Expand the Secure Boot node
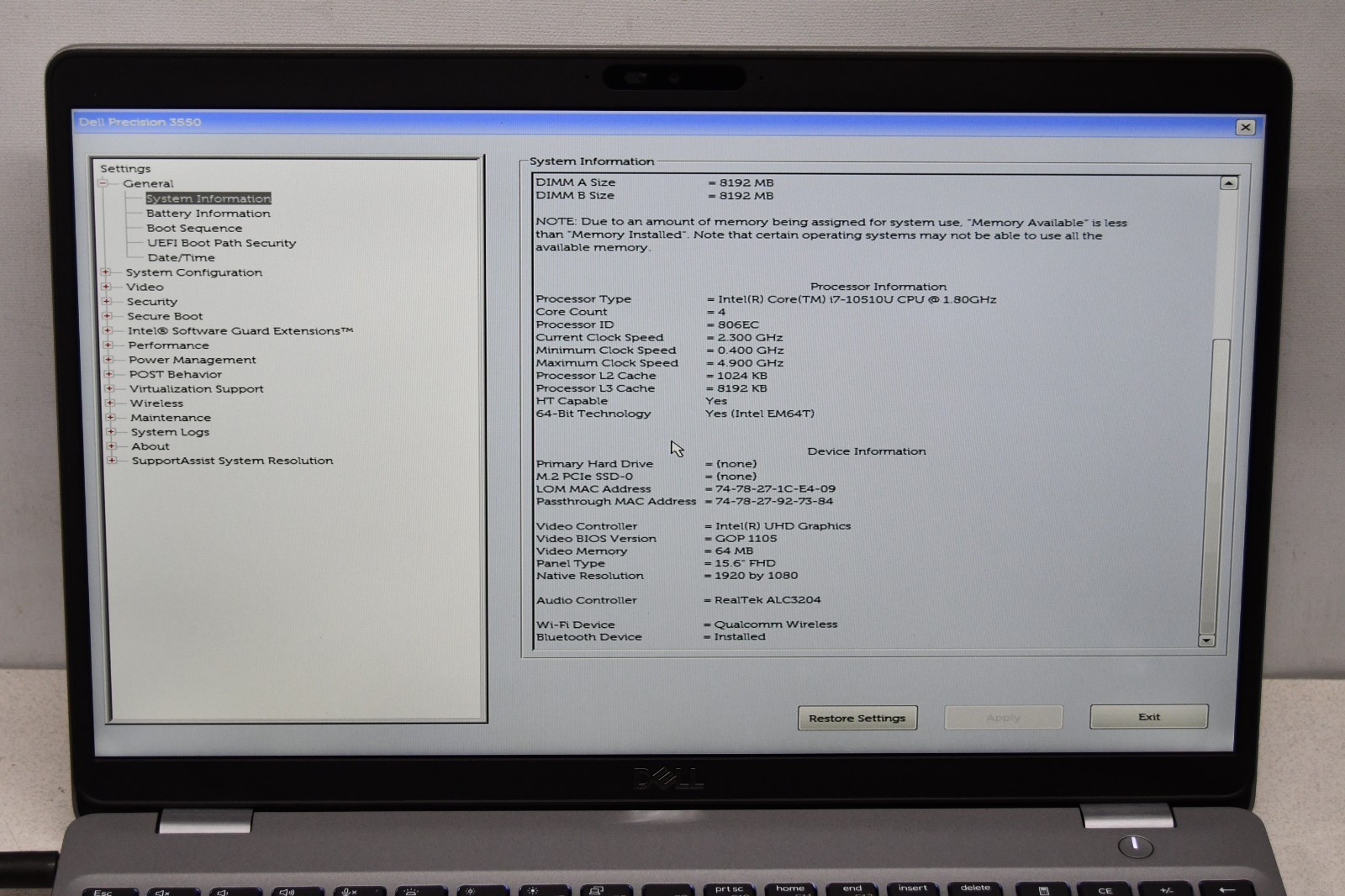This screenshot has height=896, width=1345. [x=107, y=316]
